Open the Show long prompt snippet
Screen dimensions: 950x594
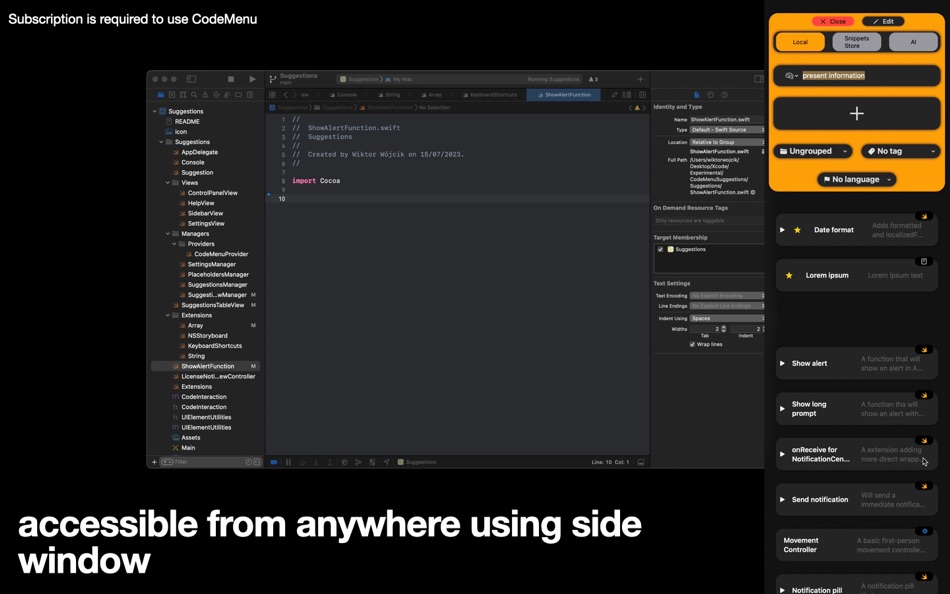pos(857,409)
